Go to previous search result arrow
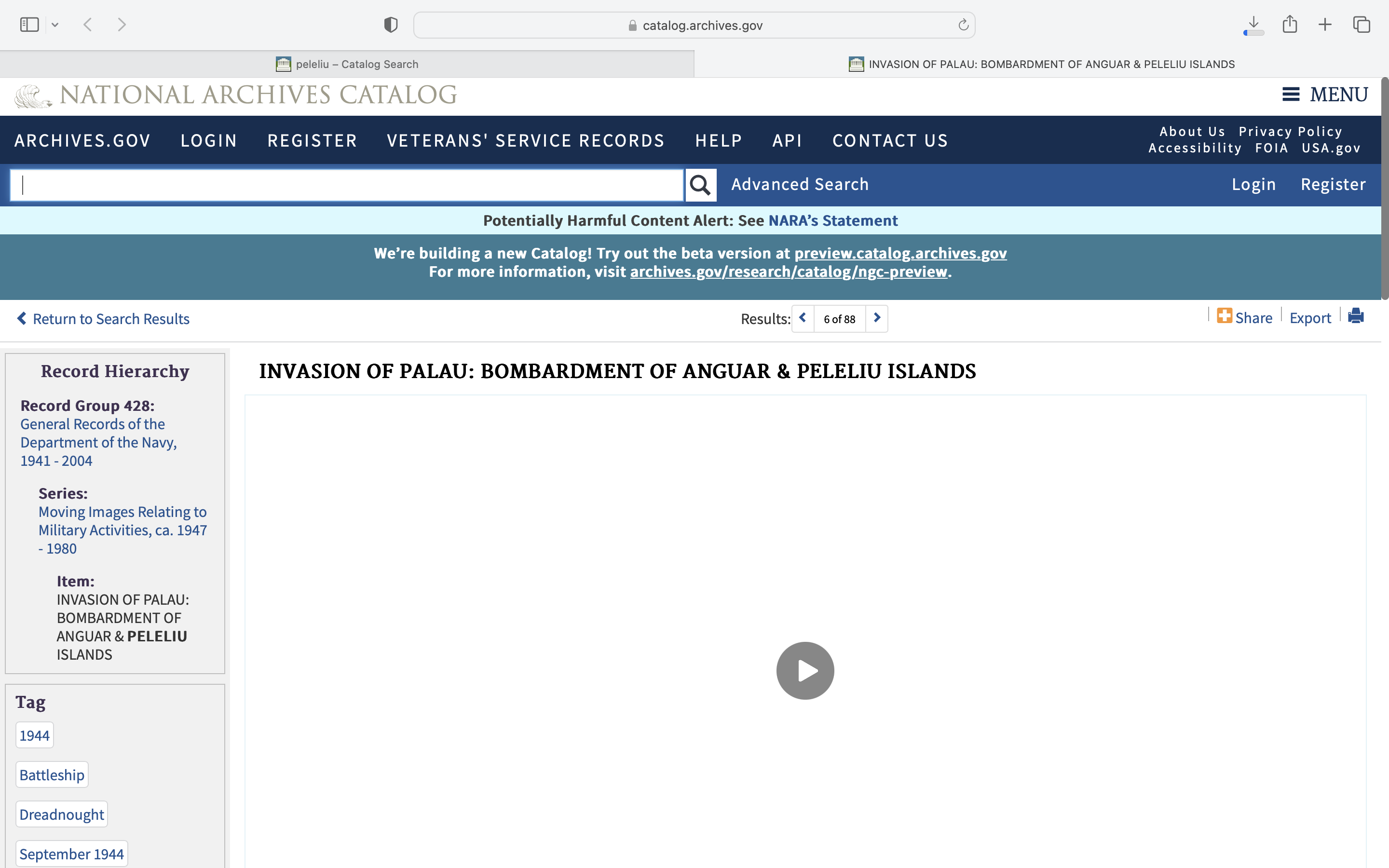The width and height of the screenshot is (1389, 868). click(803, 318)
